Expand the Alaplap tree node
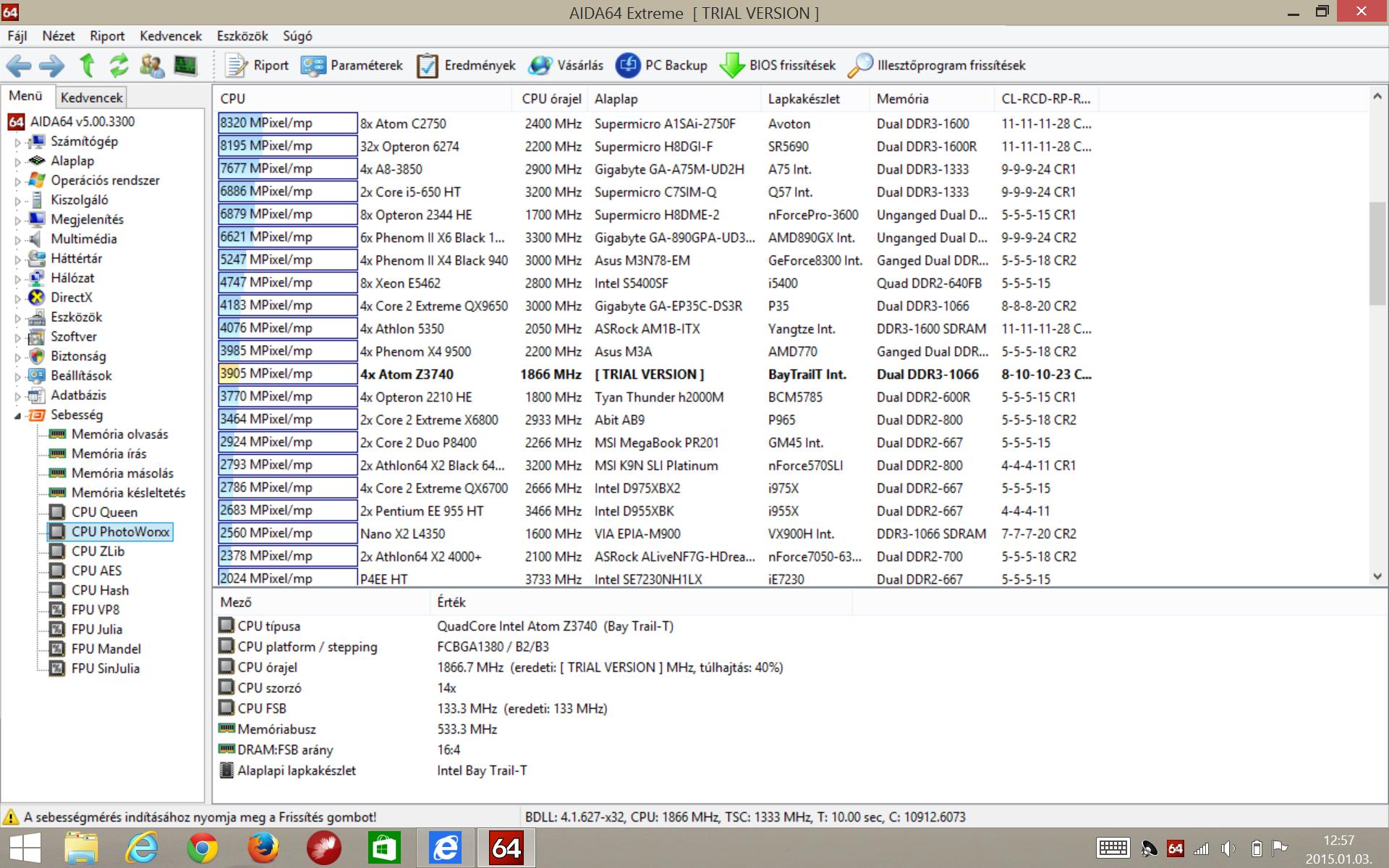Image resolution: width=1389 pixels, height=868 pixels. coord(18,162)
